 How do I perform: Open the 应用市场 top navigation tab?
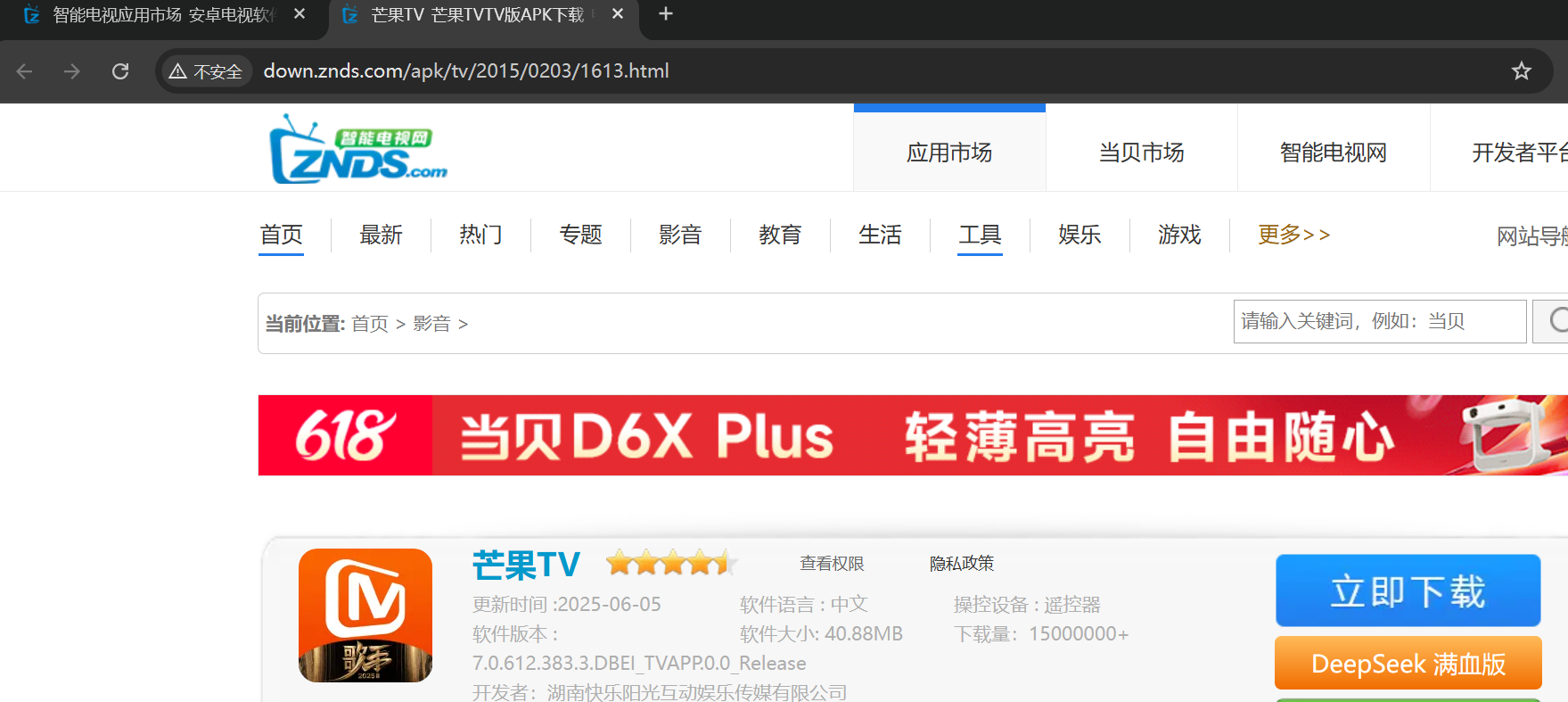949,152
